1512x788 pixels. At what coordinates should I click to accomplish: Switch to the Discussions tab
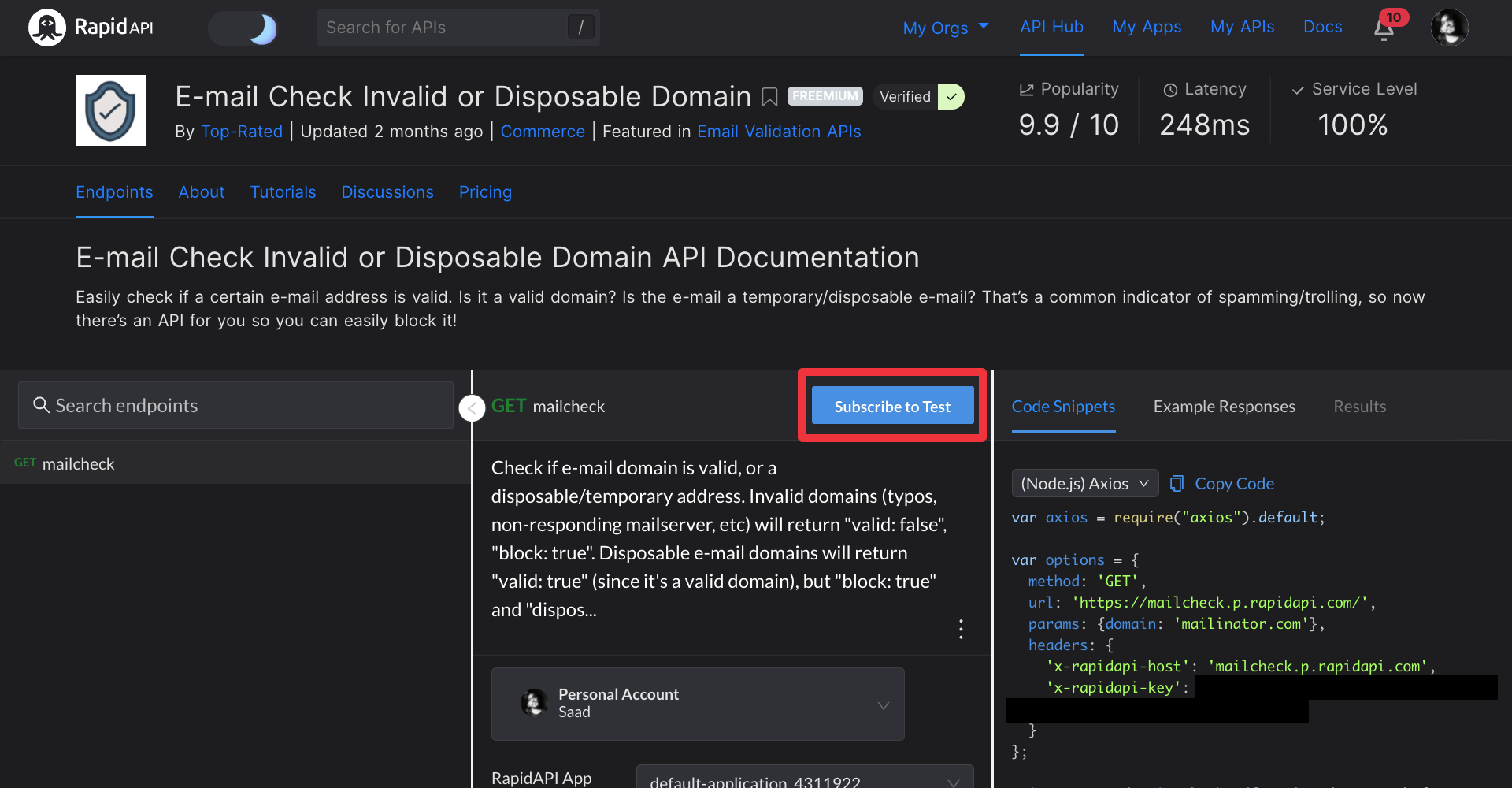pyautogui.click(x=387, y=192)
